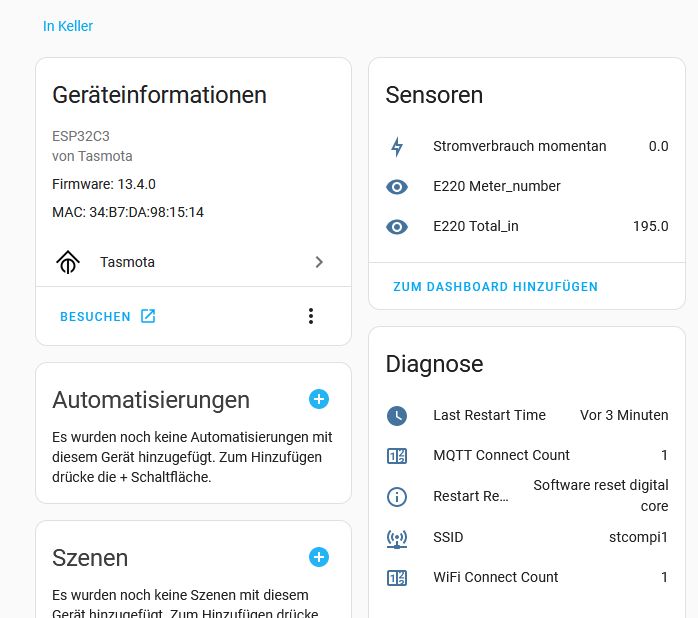Add a new automation with plus button

(319, 399)
